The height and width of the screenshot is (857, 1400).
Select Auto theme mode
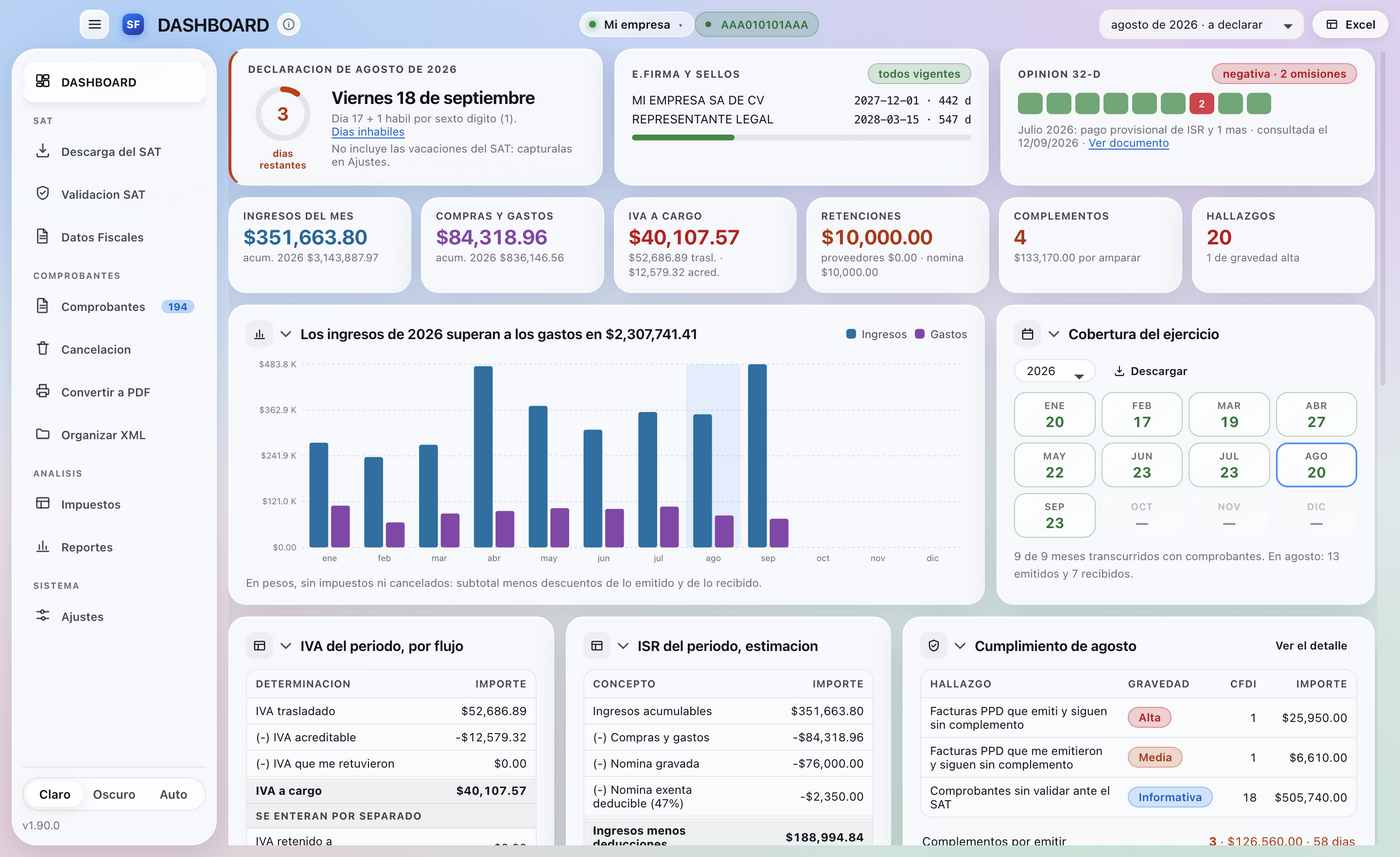(173, 795)
